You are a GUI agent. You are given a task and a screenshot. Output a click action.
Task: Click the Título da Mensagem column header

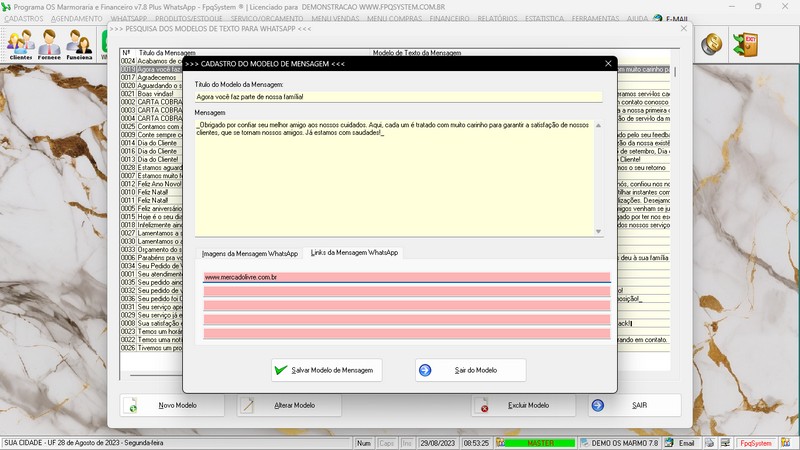tap(167, 53)
